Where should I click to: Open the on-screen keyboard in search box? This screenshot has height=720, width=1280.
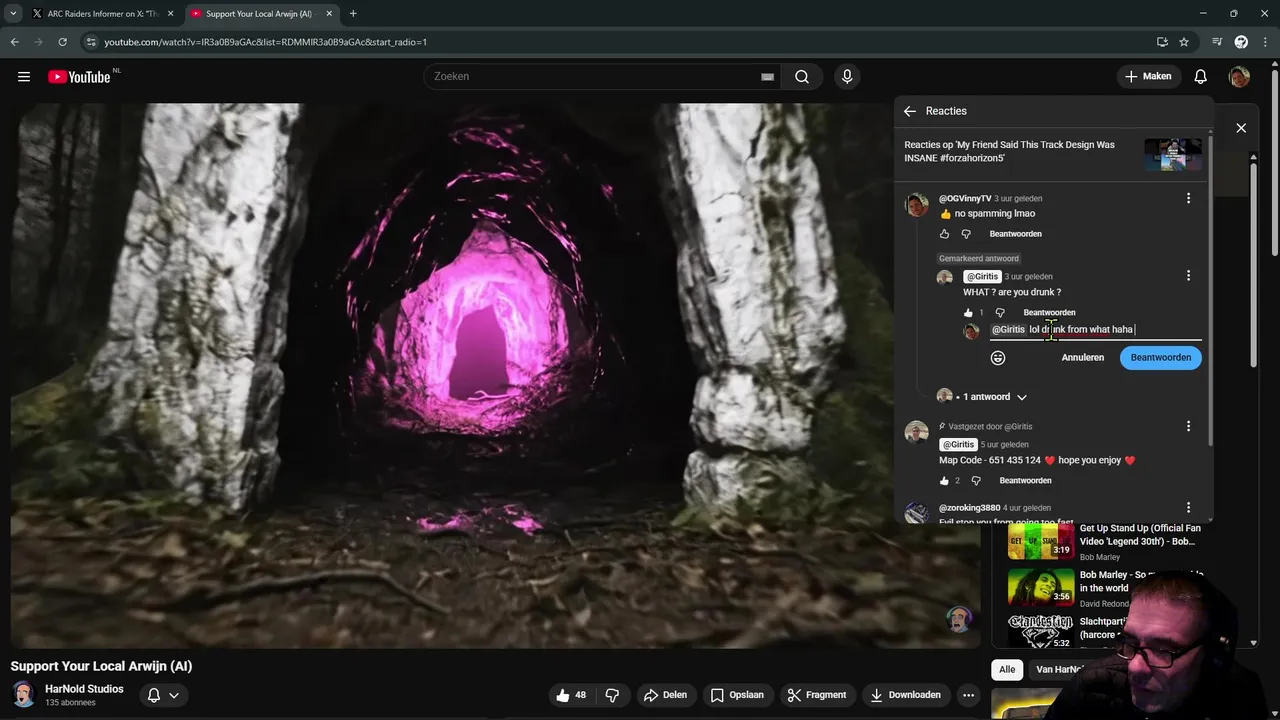pyautogui.click(x=767, y=77)
